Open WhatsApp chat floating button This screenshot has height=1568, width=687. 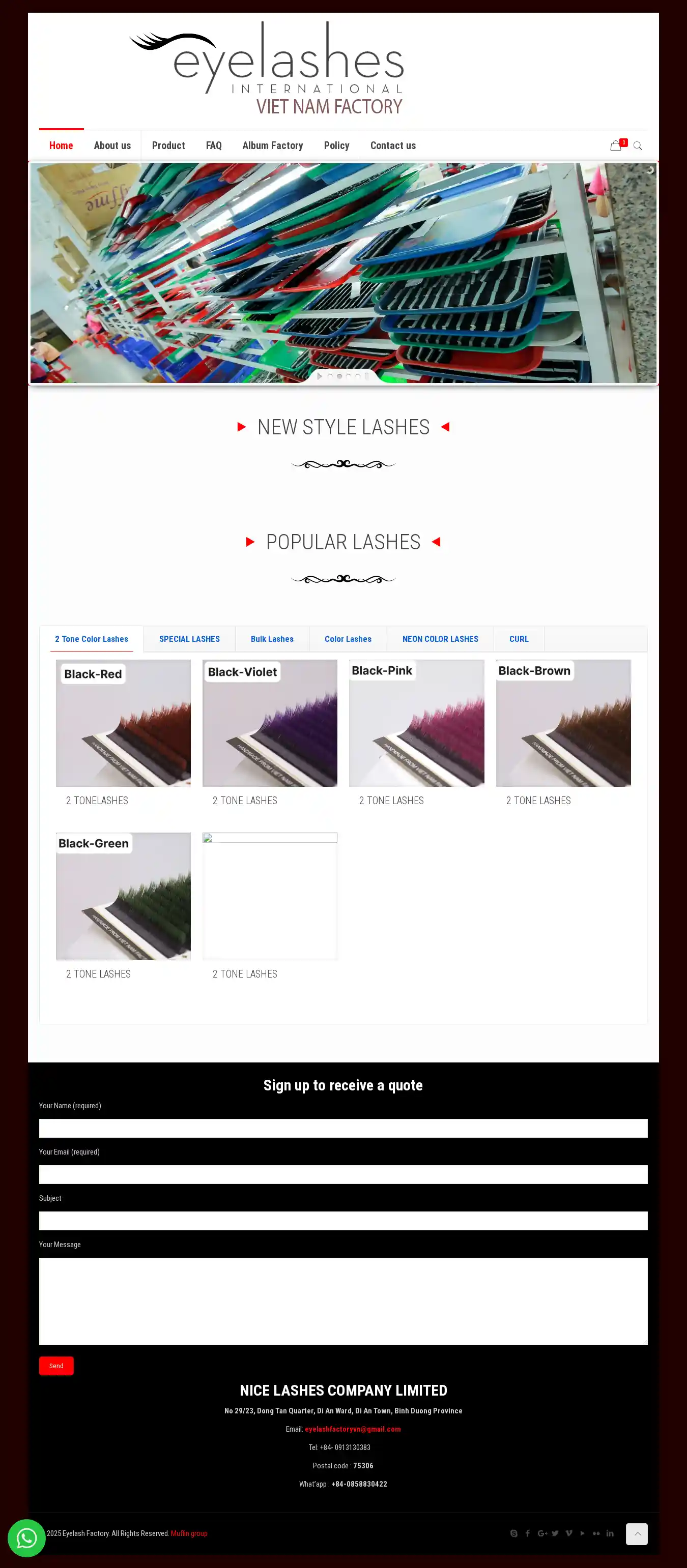pos(26,1538)
